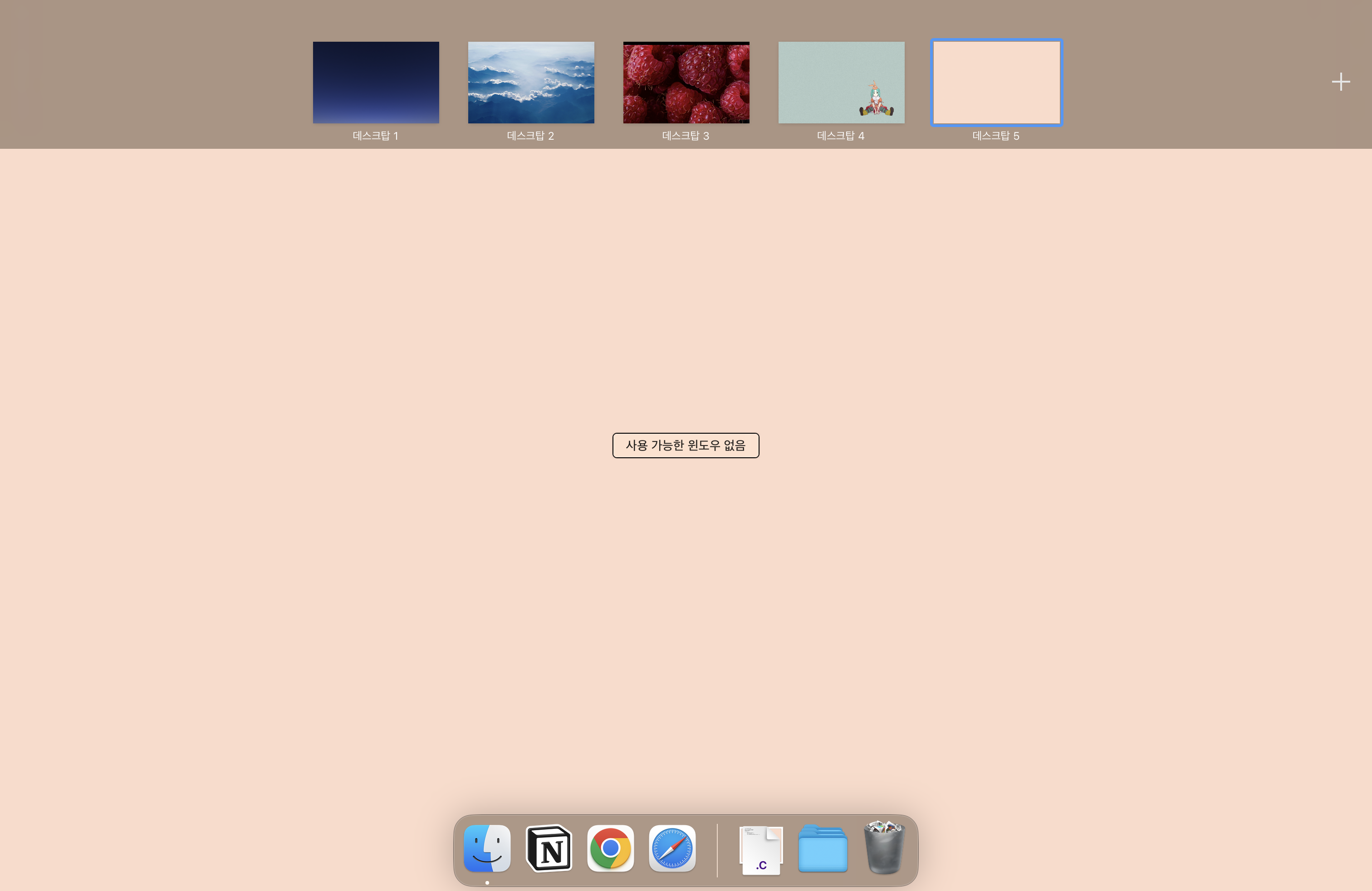Click the 사용 가능한 윈도우 없음 message

686,445
